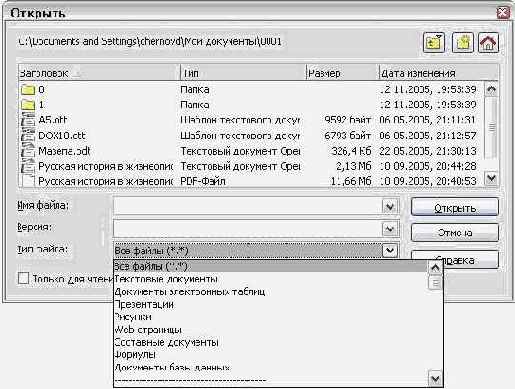Focus the Версия input field
Viewport: 515px width, 389px height.
(x=248, y=229)
